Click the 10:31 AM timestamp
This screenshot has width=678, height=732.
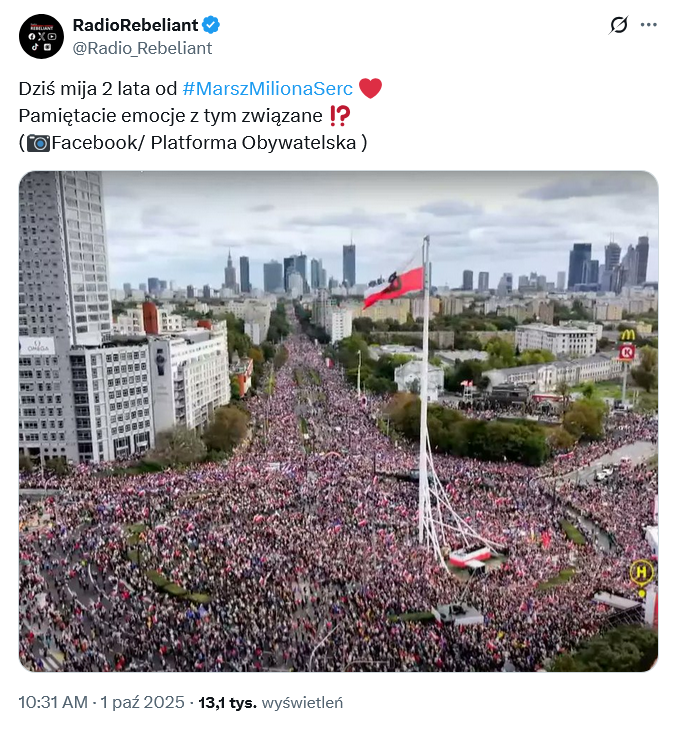coord(53,702)
